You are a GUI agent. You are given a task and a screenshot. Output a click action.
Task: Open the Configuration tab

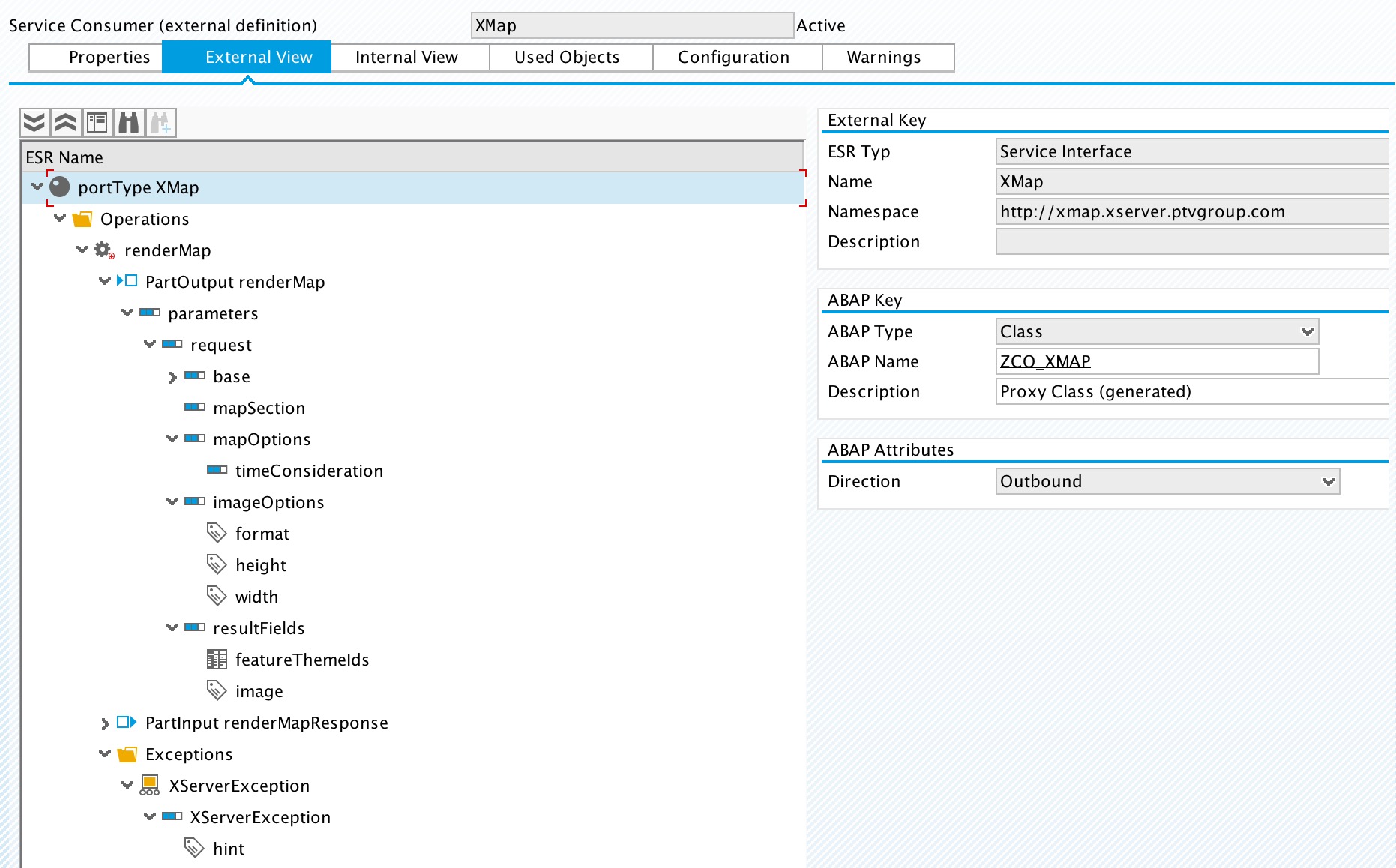733,58
